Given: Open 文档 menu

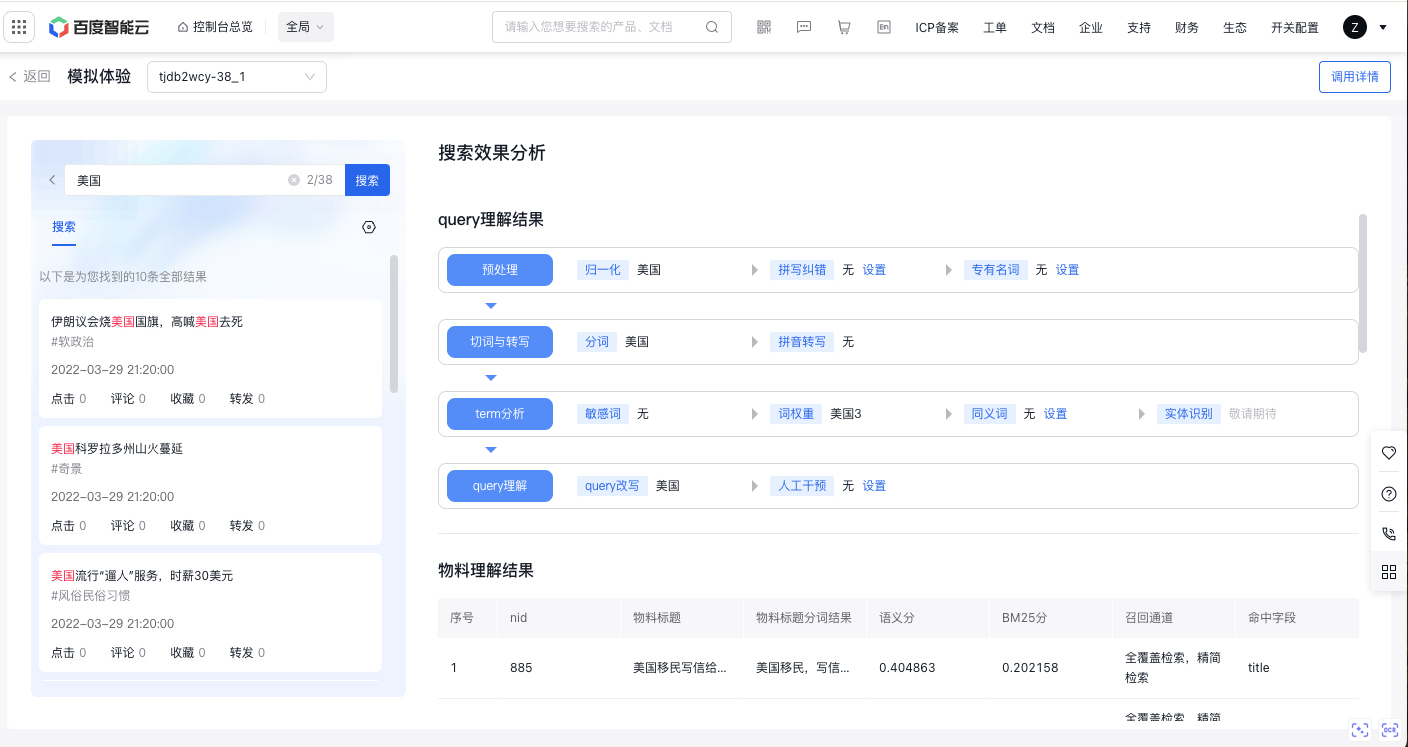Looking at the screenshot, I should click(1043, 28).
